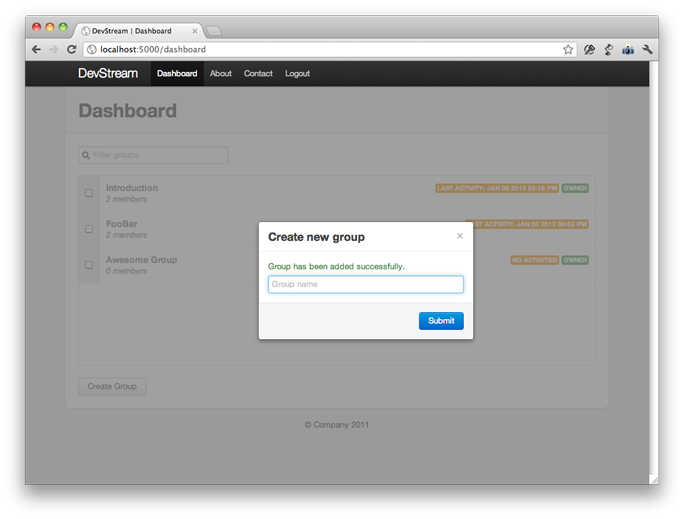
Task: Open the Contact nav item
Action: [258, 74]
